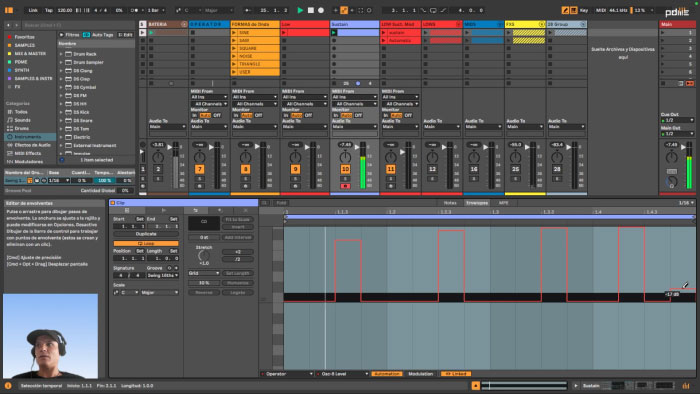Screen dimensions: 700x394
Task: Launch the Automatica clip
Action: pos(383,41)
